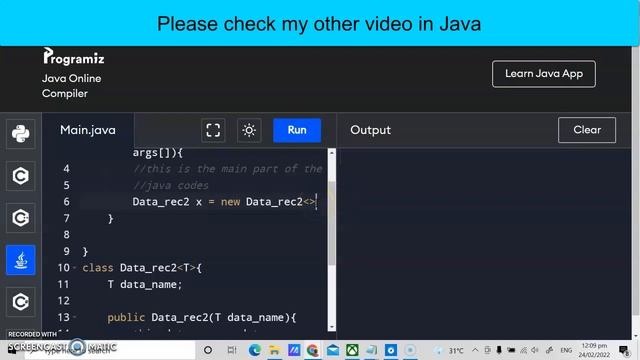Image resolution: width=640 pixels, height=360 pixels.
Task: Click the '//java codes' comment line
Action: click(171, 186)
